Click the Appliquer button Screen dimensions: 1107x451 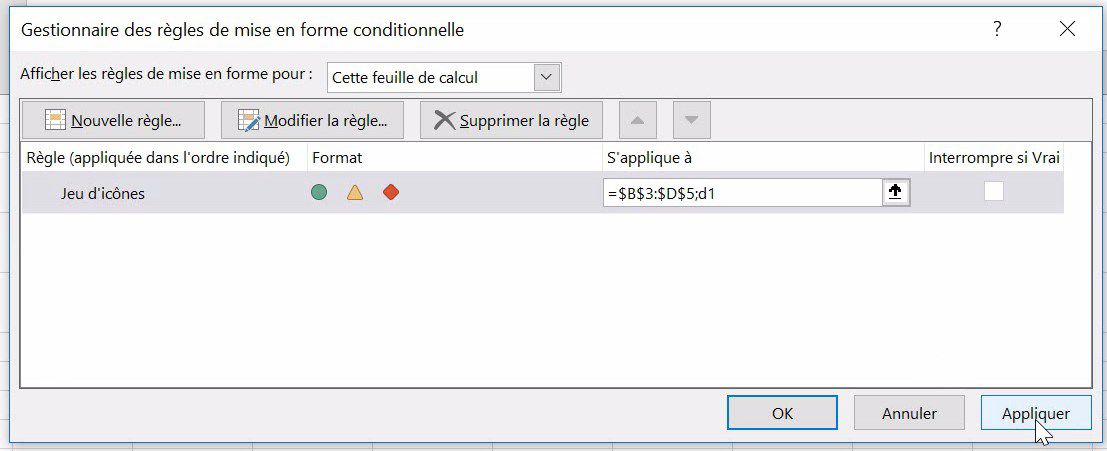pos(1036,413)
